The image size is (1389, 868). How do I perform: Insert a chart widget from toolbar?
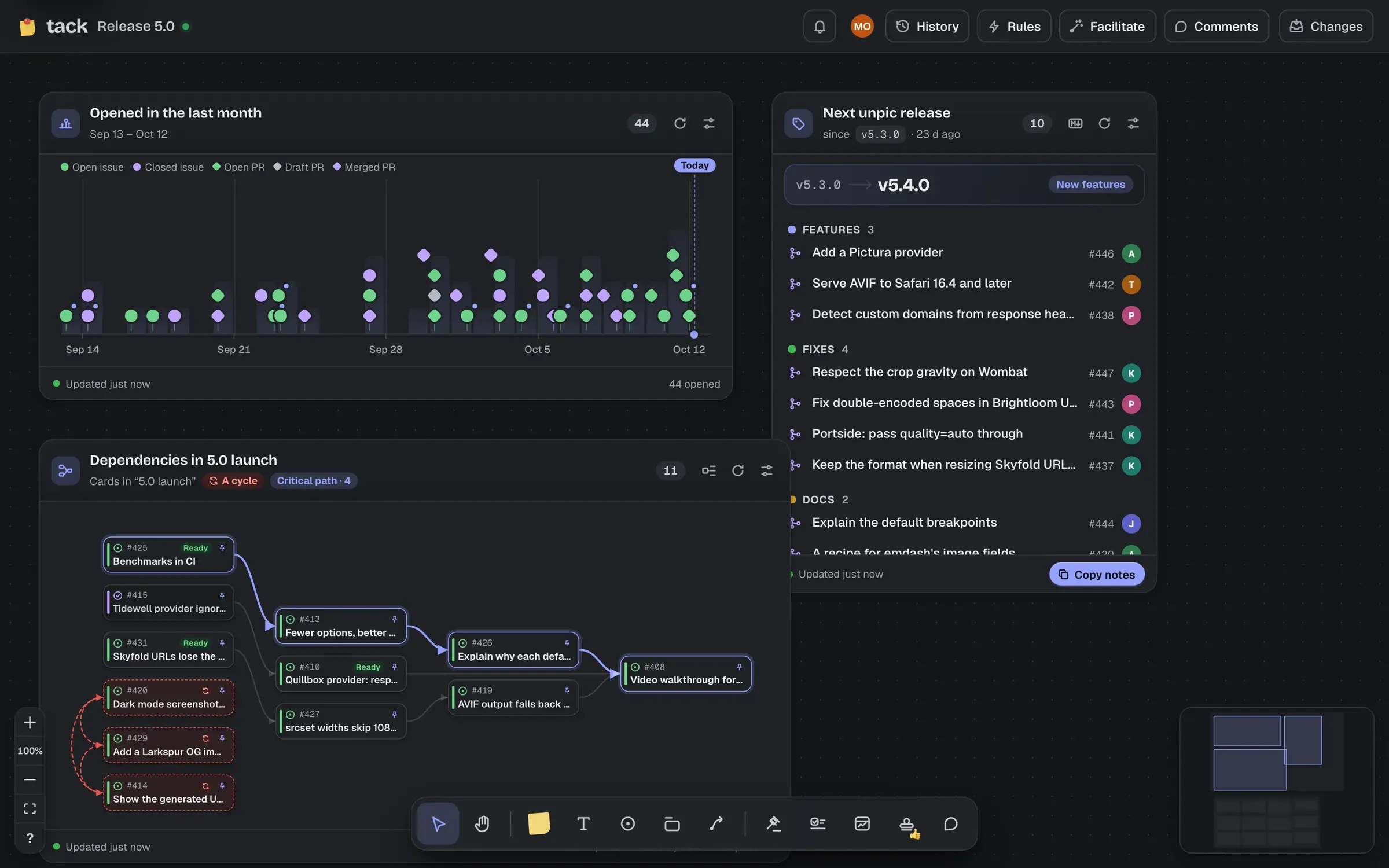[x=862, y=823]
